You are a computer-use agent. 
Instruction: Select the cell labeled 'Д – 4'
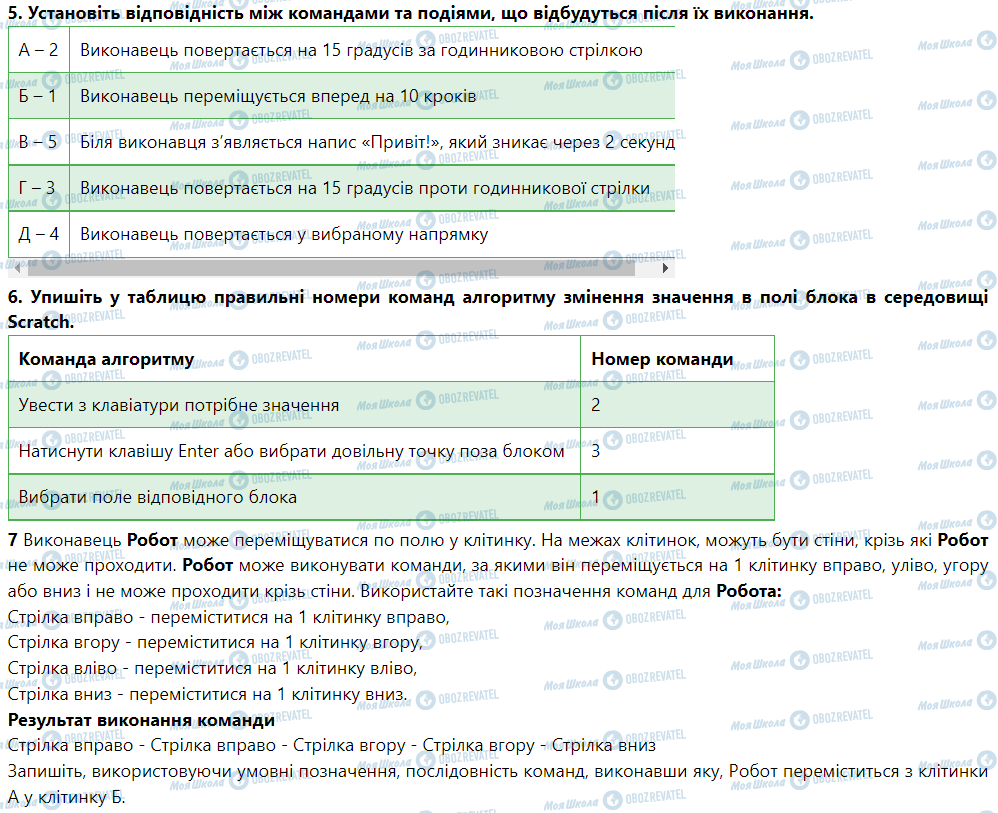point(39,234)
